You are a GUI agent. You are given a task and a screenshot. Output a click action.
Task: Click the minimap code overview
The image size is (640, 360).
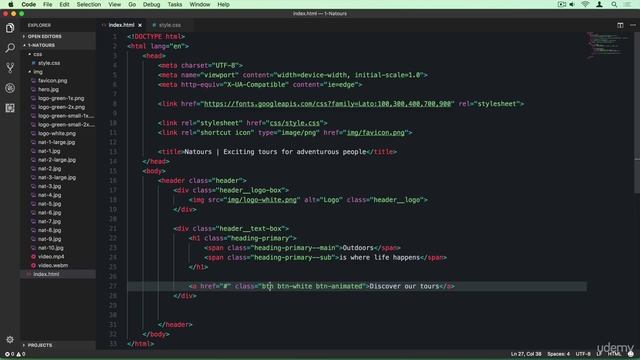[x=608, y=46]
